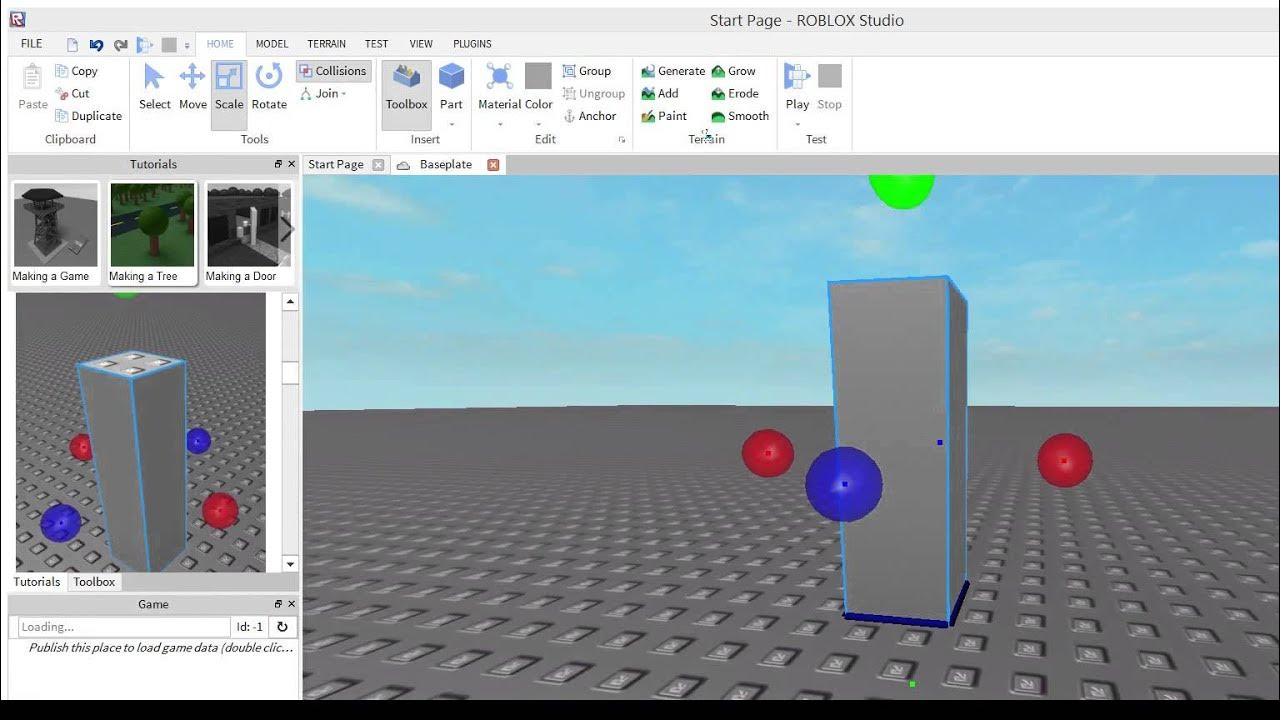Redo the last action
Screen dimensions: 1280x720
120,45
